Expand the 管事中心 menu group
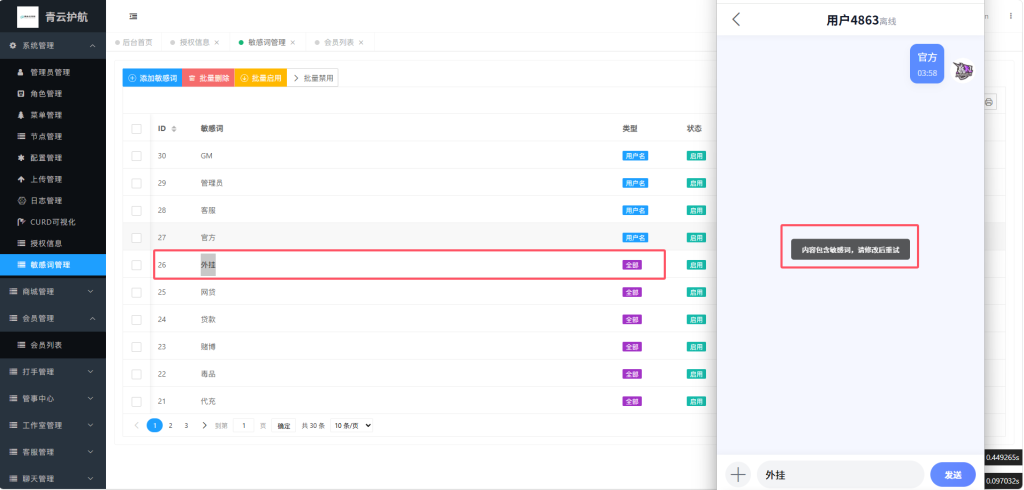This screenshot has height=490, width=1024. [x=53, y=399]
